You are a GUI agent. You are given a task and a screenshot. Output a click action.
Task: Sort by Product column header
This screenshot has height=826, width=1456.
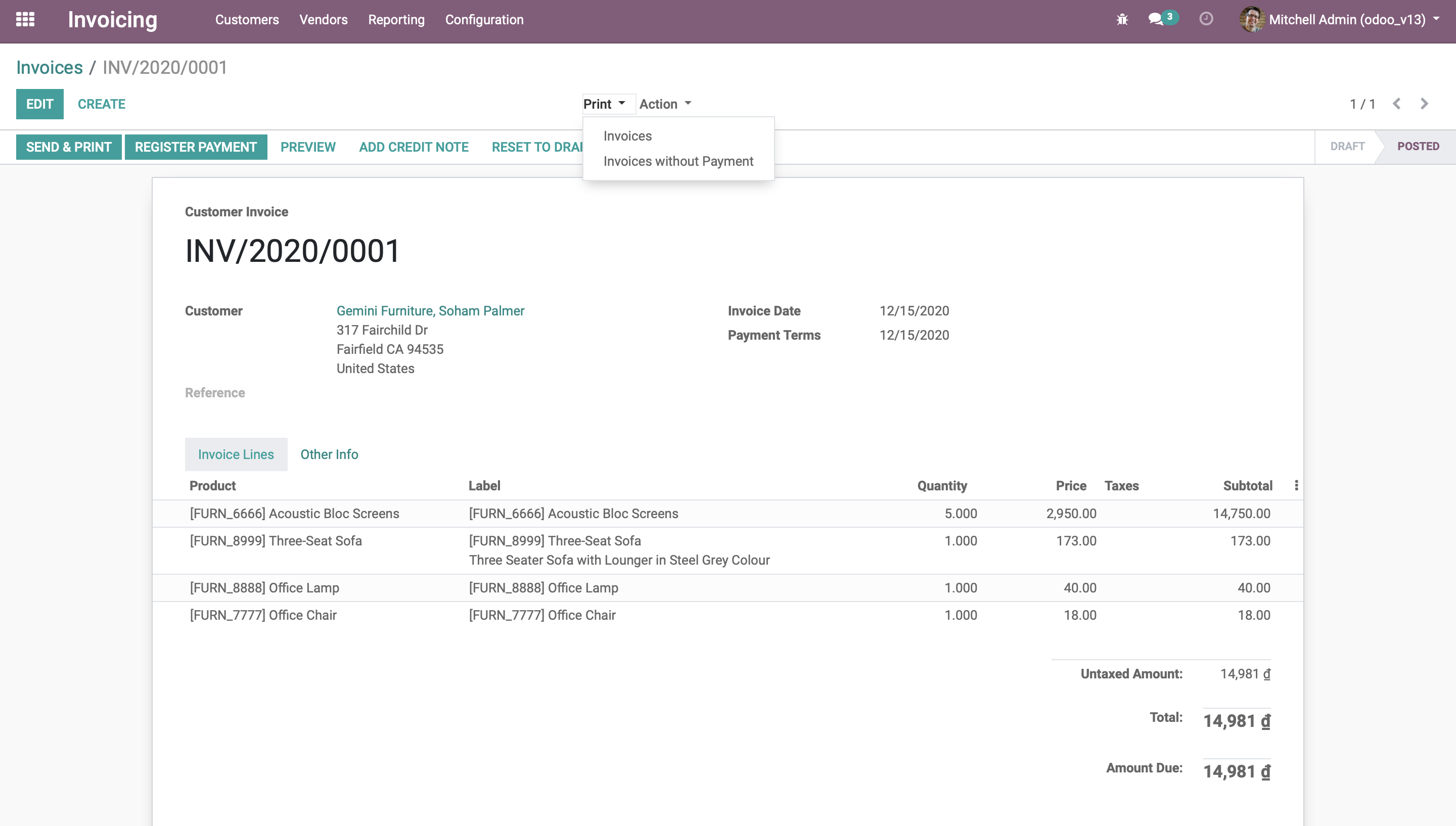[x=212, y=486]
